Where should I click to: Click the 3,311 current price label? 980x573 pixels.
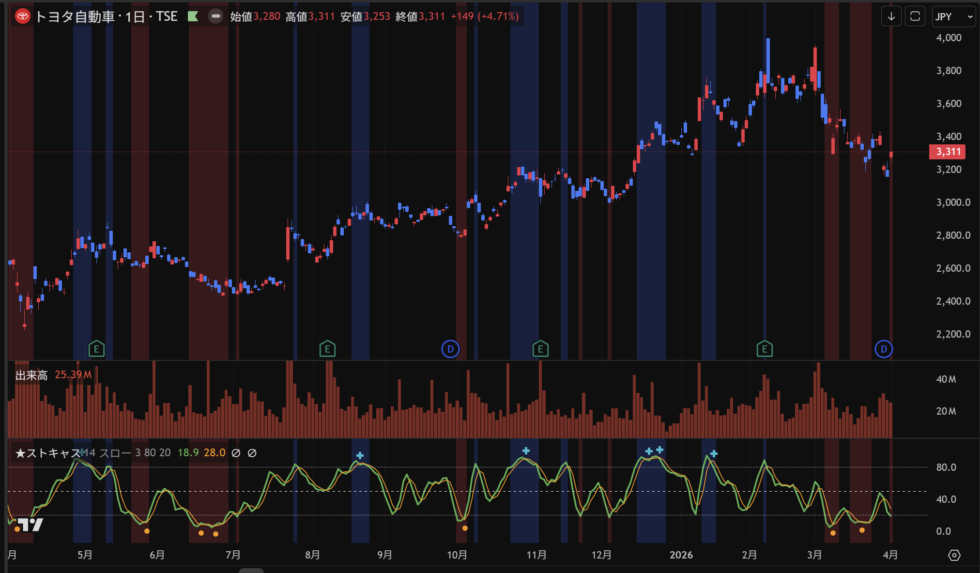[x=946, y=152]
